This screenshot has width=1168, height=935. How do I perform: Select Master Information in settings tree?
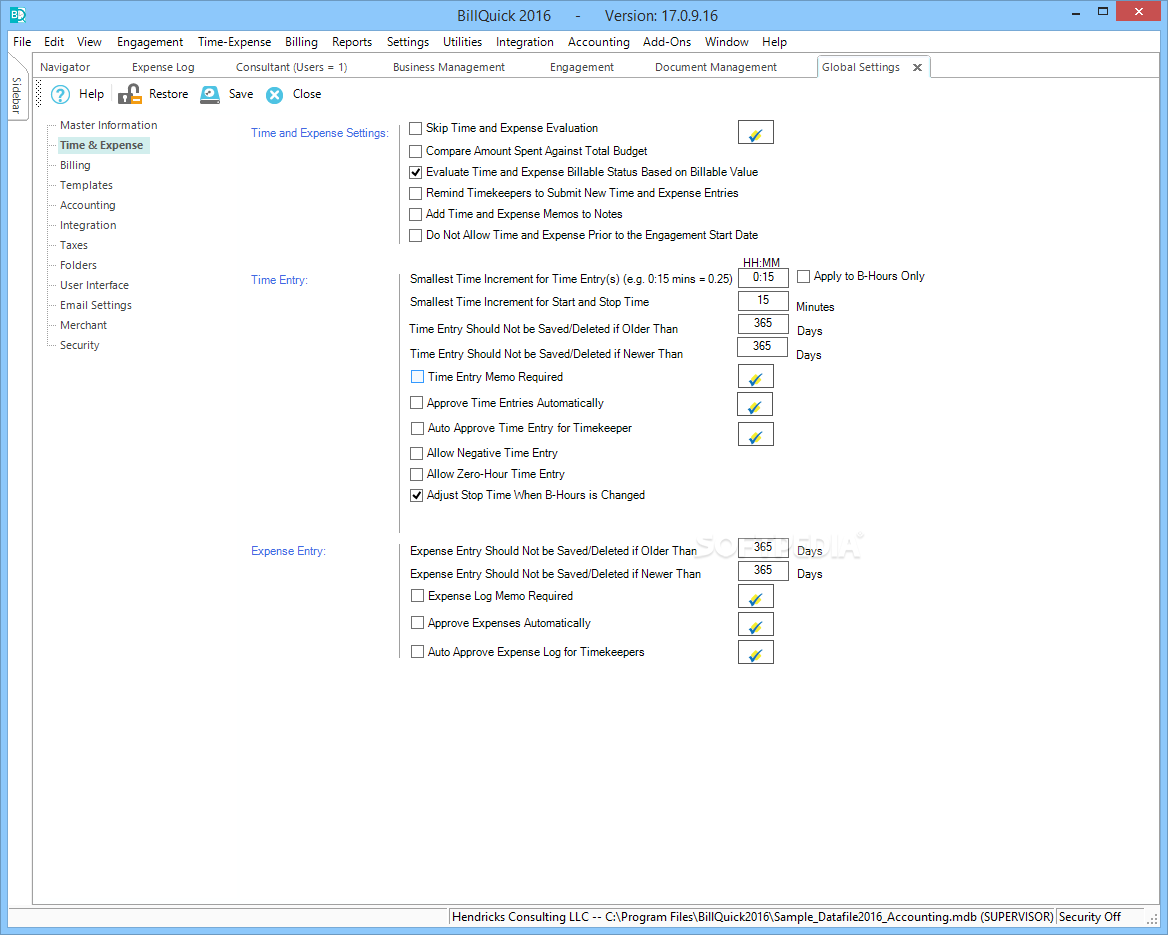pos(109,125)
